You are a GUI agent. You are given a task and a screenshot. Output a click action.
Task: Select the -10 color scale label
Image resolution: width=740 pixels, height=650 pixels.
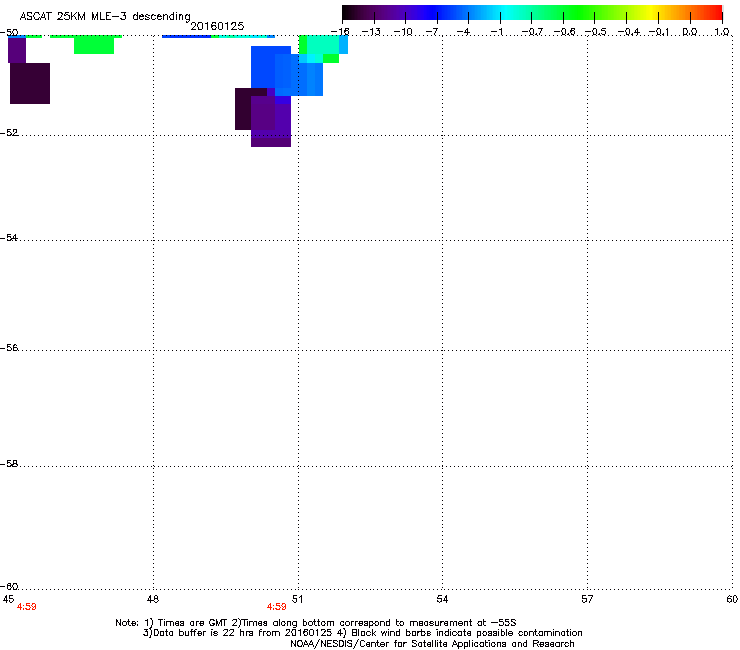403,32
